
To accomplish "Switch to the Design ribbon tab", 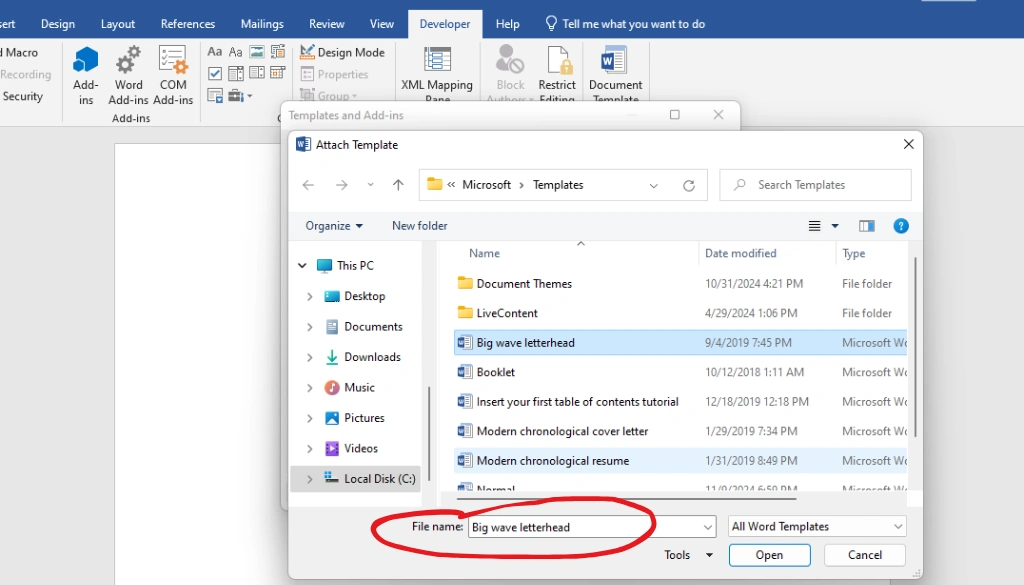I will coord(57,24).
